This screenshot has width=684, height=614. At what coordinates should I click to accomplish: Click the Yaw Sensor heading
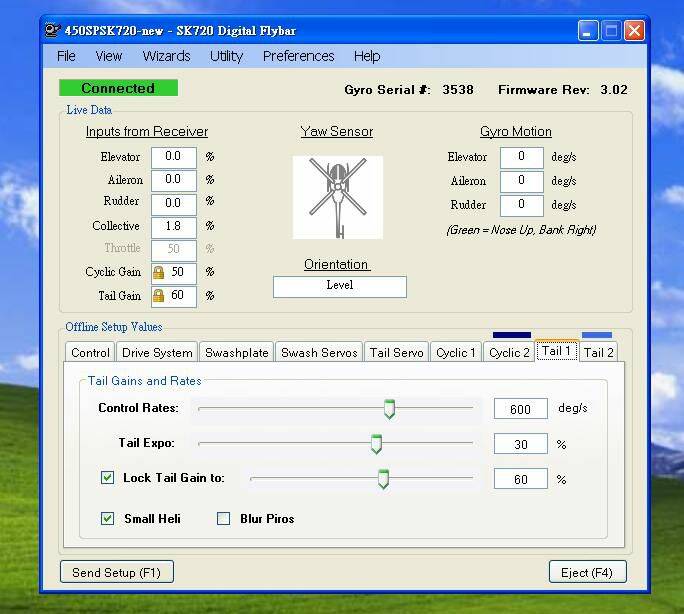[337, 132]
